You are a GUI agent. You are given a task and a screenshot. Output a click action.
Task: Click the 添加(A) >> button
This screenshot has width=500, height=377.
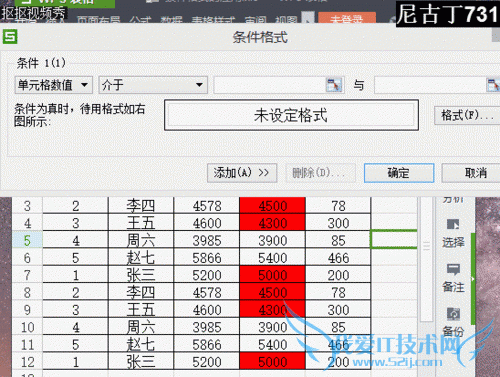(x=242, y=173)
